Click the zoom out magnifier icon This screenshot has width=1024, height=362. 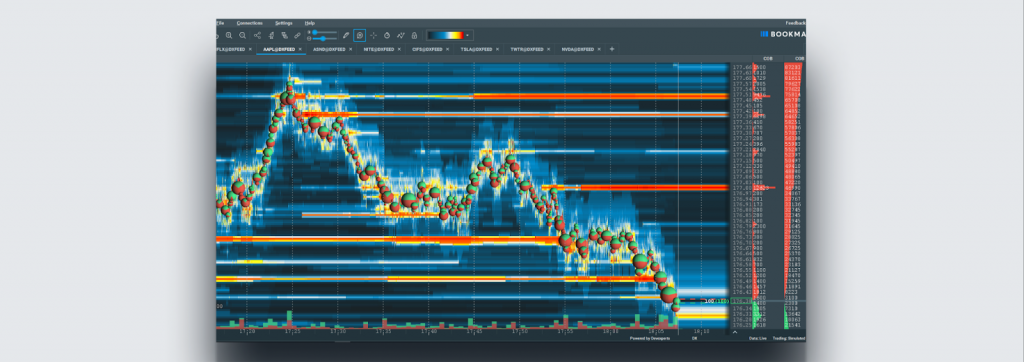point(242,35)
